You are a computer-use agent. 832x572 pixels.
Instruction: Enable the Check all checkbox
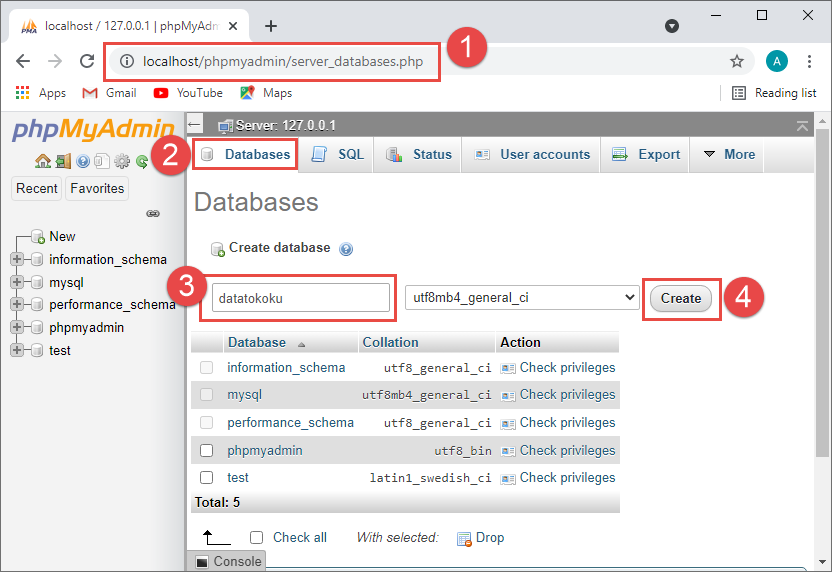click(x=257, y=537)
